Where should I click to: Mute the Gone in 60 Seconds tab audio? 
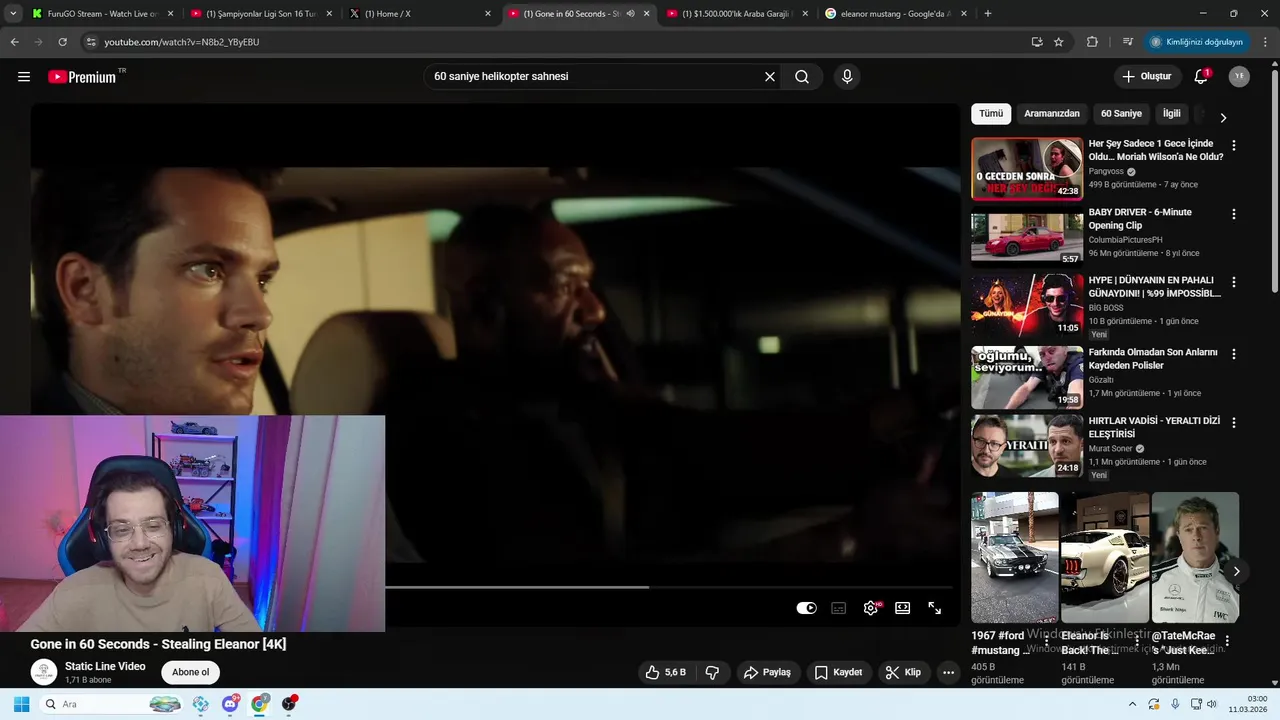(x=630, y=14)
